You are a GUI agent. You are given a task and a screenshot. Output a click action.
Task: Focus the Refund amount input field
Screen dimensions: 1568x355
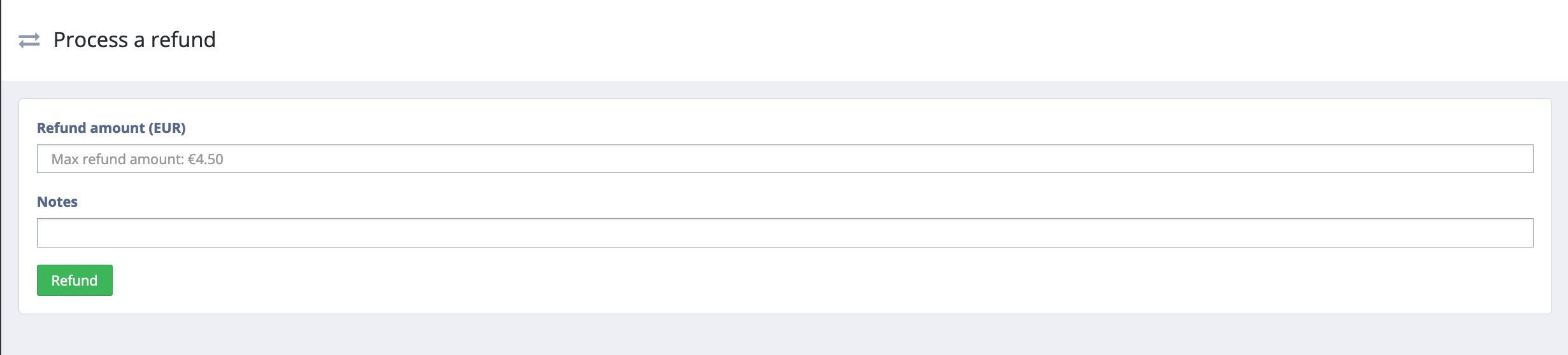785,159
